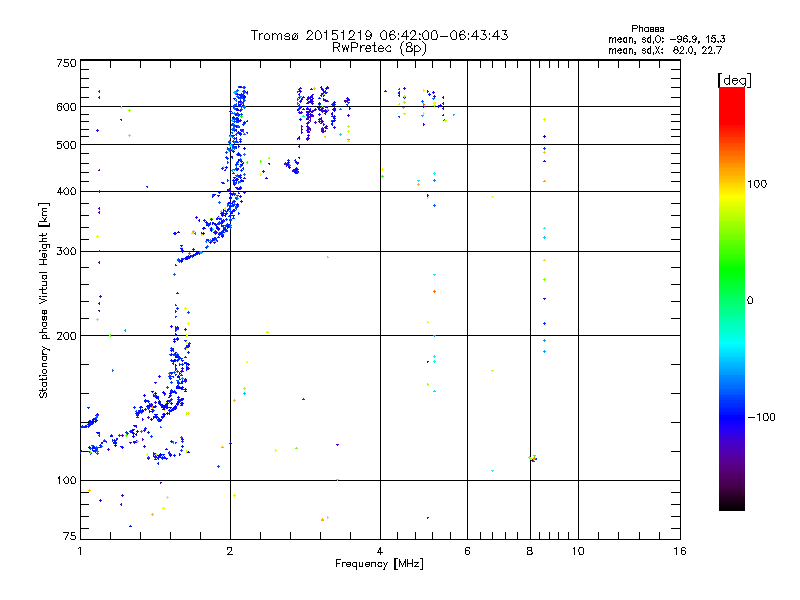The height and width of the screenshot is (600, 800).
Task: Click the y-axis tick label "400"
Action: (x=66, y=191)
